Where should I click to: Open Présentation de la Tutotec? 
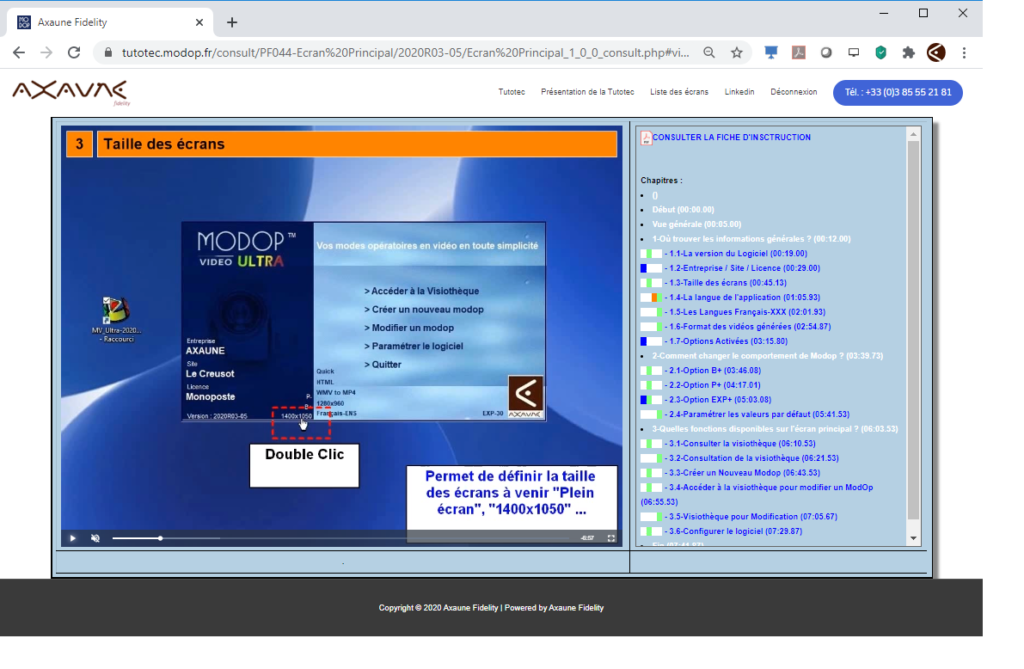(x=587, y=92)
